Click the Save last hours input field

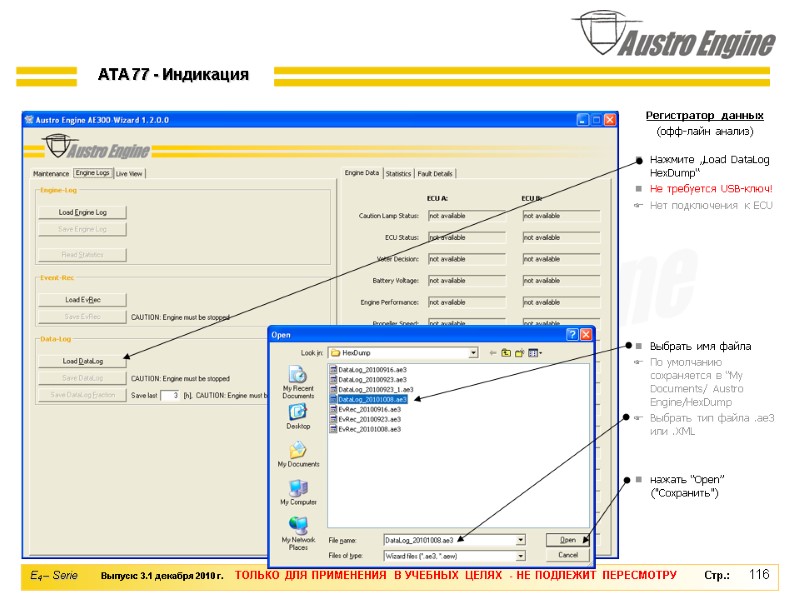170,395
